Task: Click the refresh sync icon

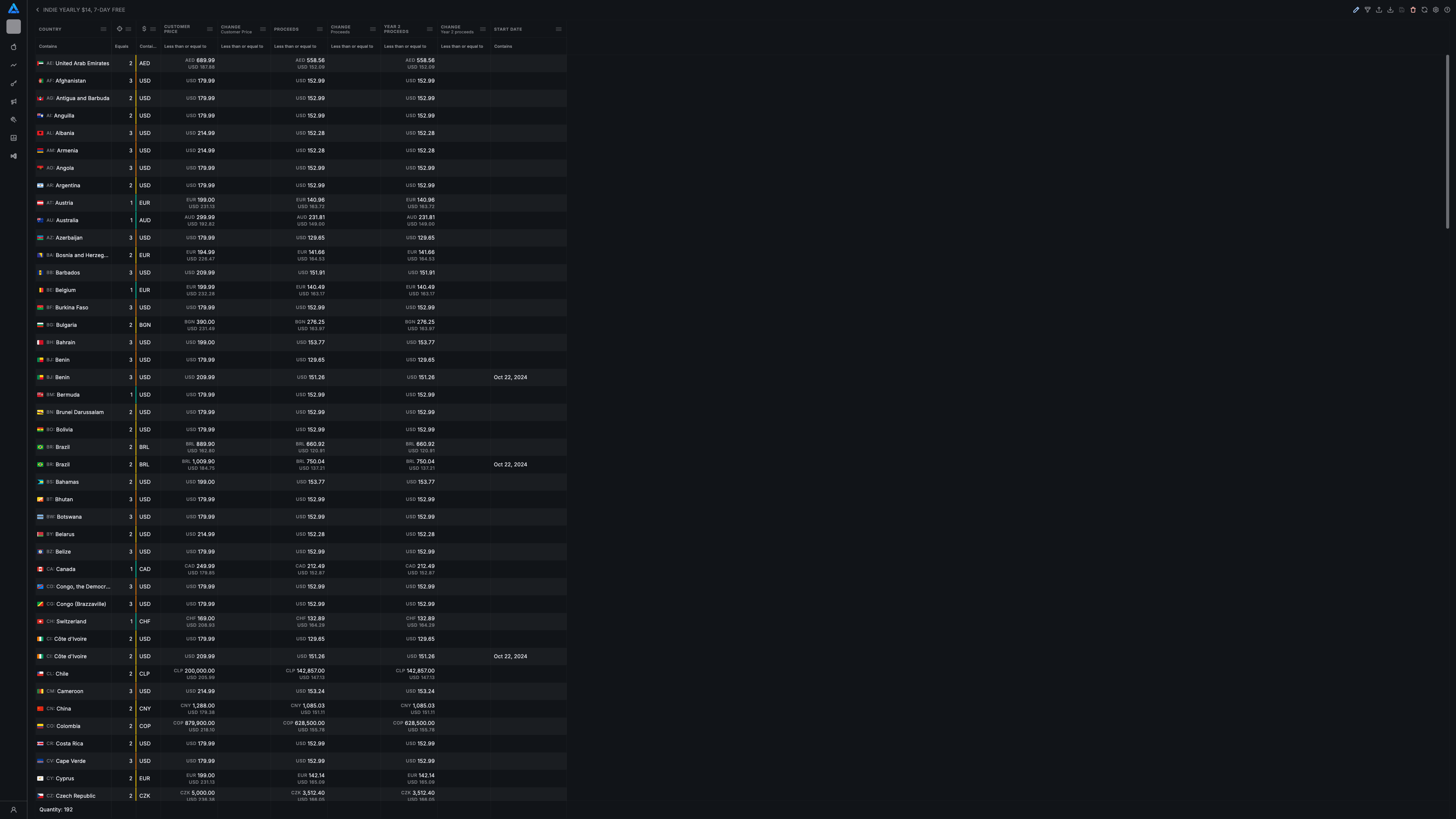Action: pos(1425,9)
